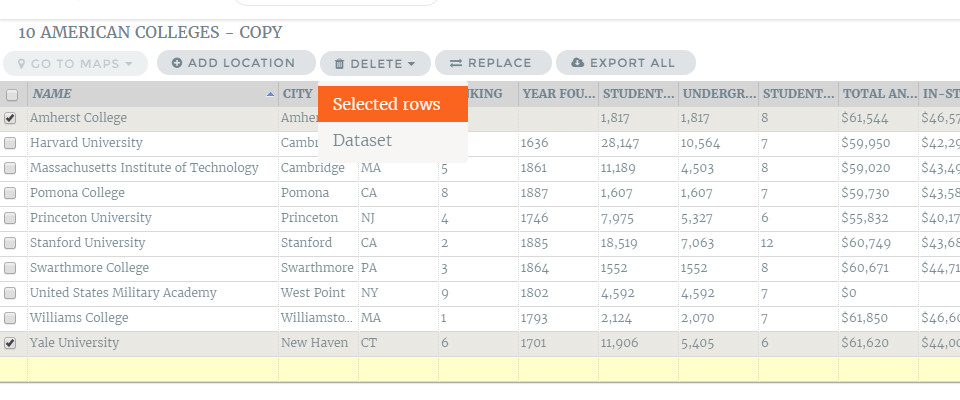
Task: Click the empty yellow Name cell of the new row
Action: point(153,369)
